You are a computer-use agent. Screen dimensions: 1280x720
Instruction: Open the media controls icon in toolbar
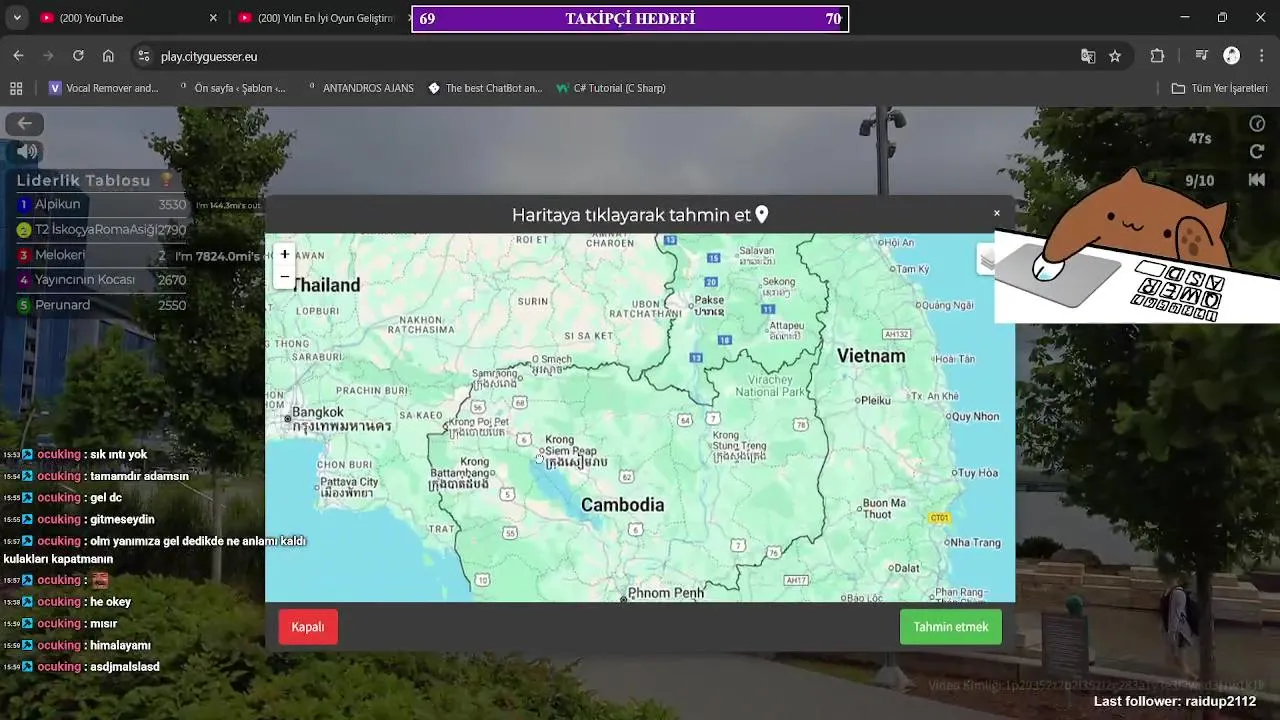pos(1202,56)
